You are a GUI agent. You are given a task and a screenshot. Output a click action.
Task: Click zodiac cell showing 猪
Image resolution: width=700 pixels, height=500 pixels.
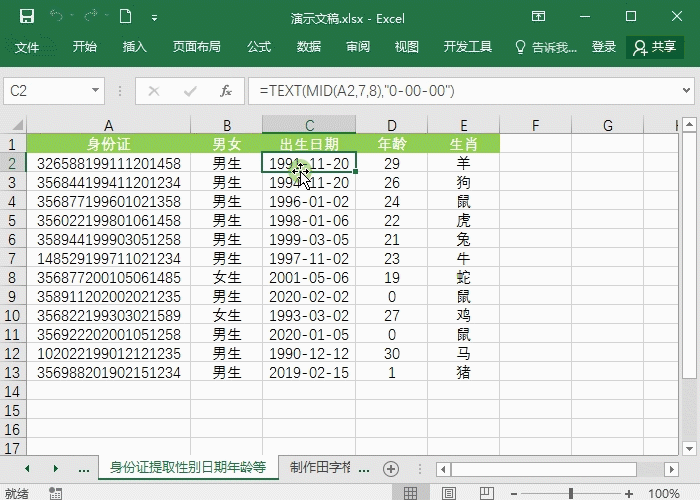463,372
